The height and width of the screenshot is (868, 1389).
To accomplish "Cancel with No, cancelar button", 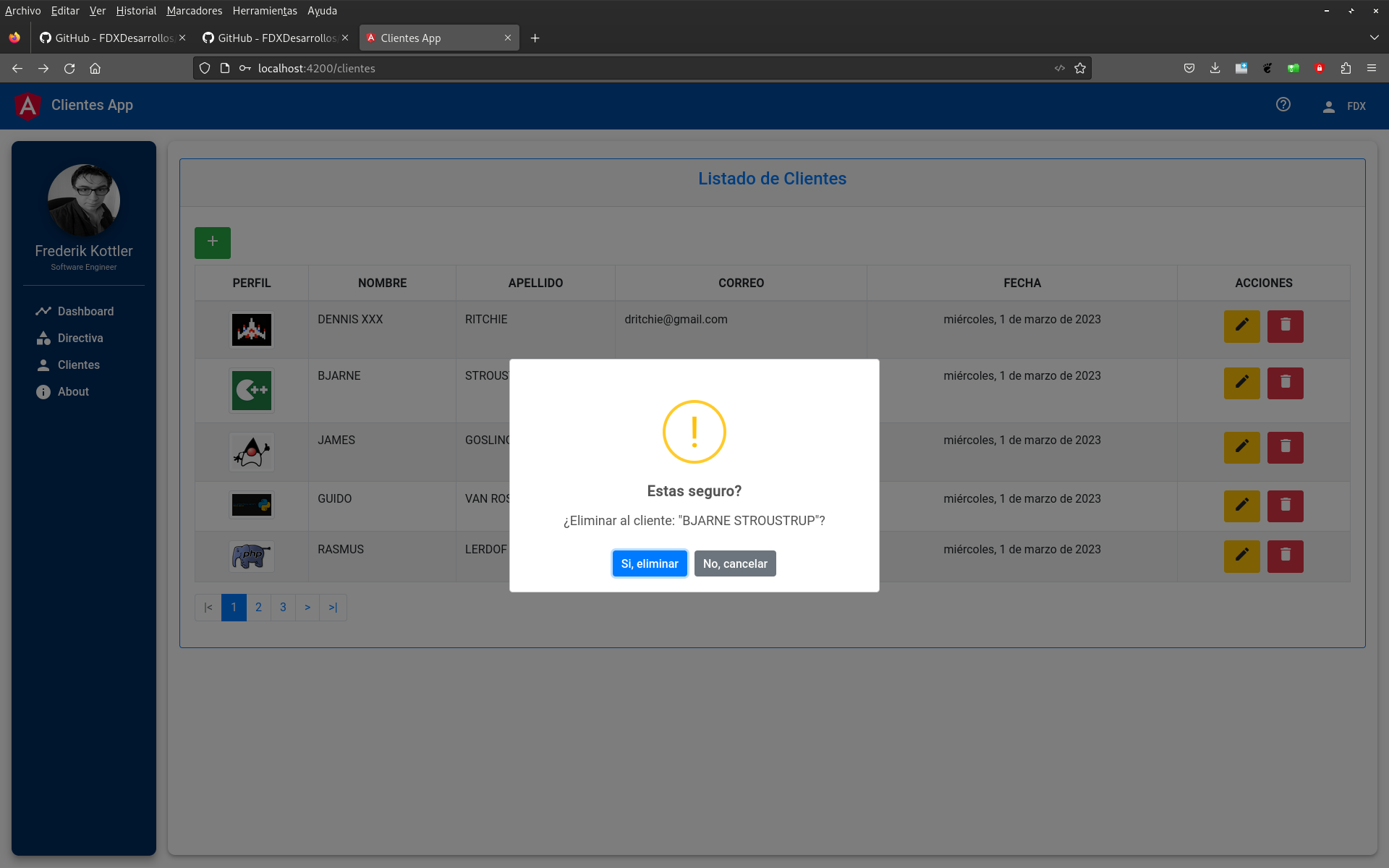I will coord(735,563).
